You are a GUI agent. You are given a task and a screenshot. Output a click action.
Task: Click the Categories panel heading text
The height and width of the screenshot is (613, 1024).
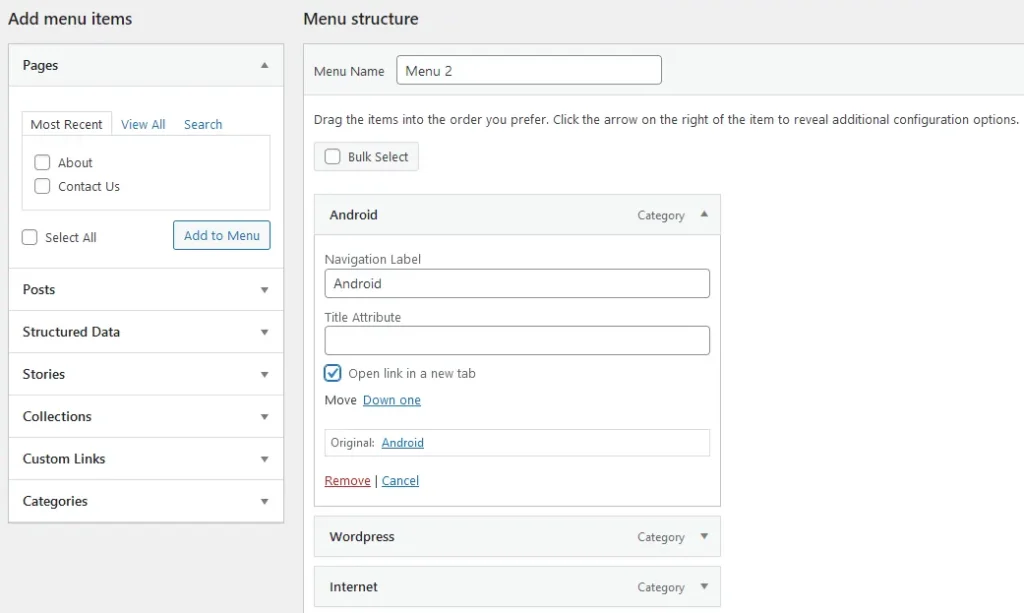pos(55,501)
